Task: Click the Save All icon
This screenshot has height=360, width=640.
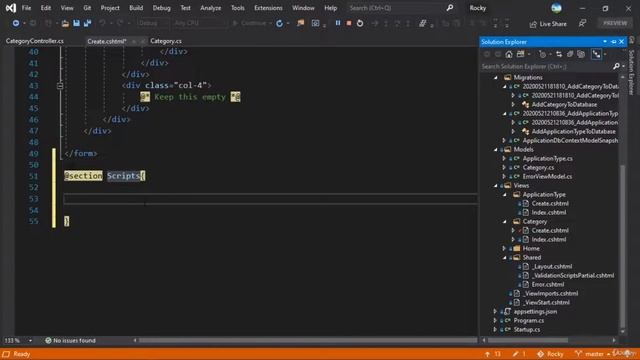Action: pyautogui.click(x=87, y=23)
